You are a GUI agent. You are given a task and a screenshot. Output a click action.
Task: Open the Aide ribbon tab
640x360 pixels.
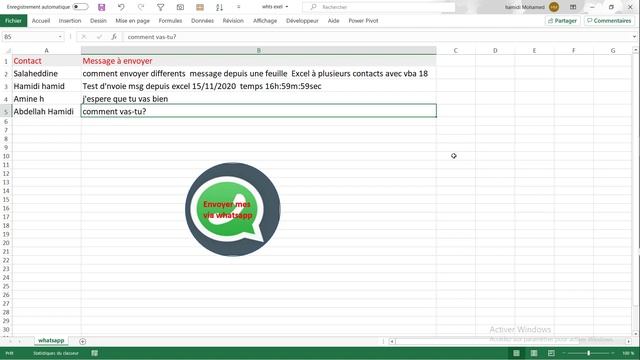pos(333,20)
